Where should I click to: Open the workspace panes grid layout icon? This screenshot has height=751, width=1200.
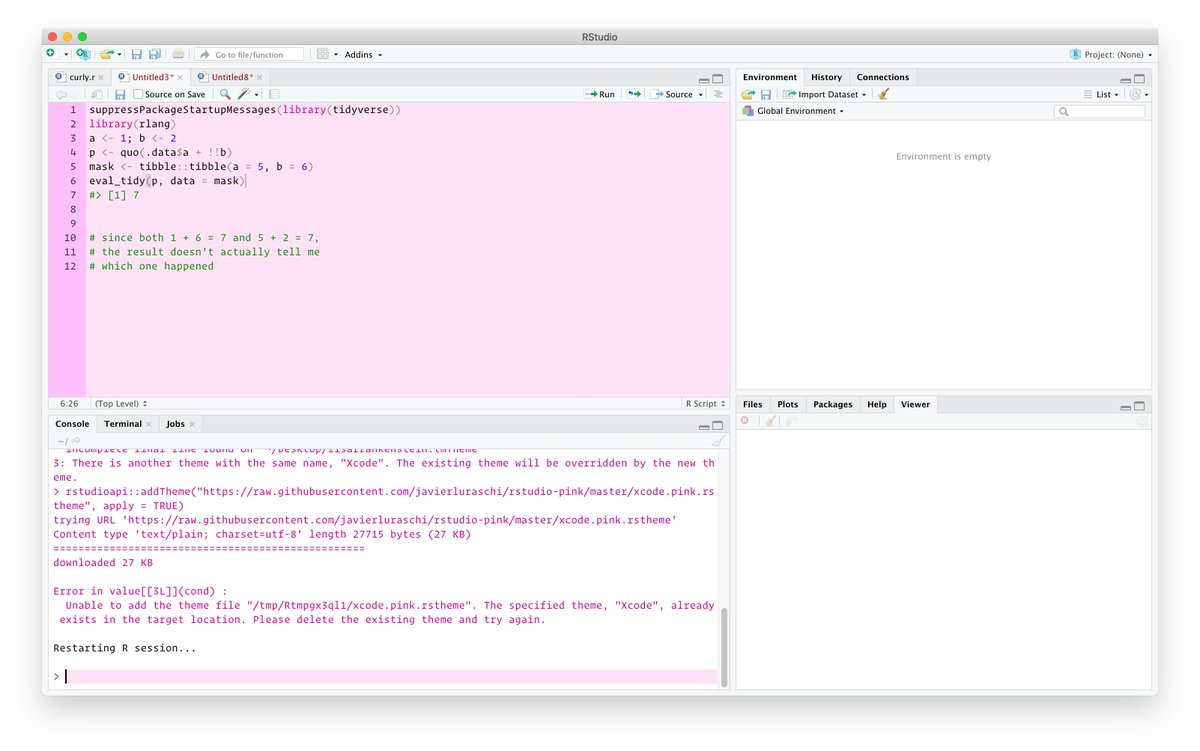[322, 54]
